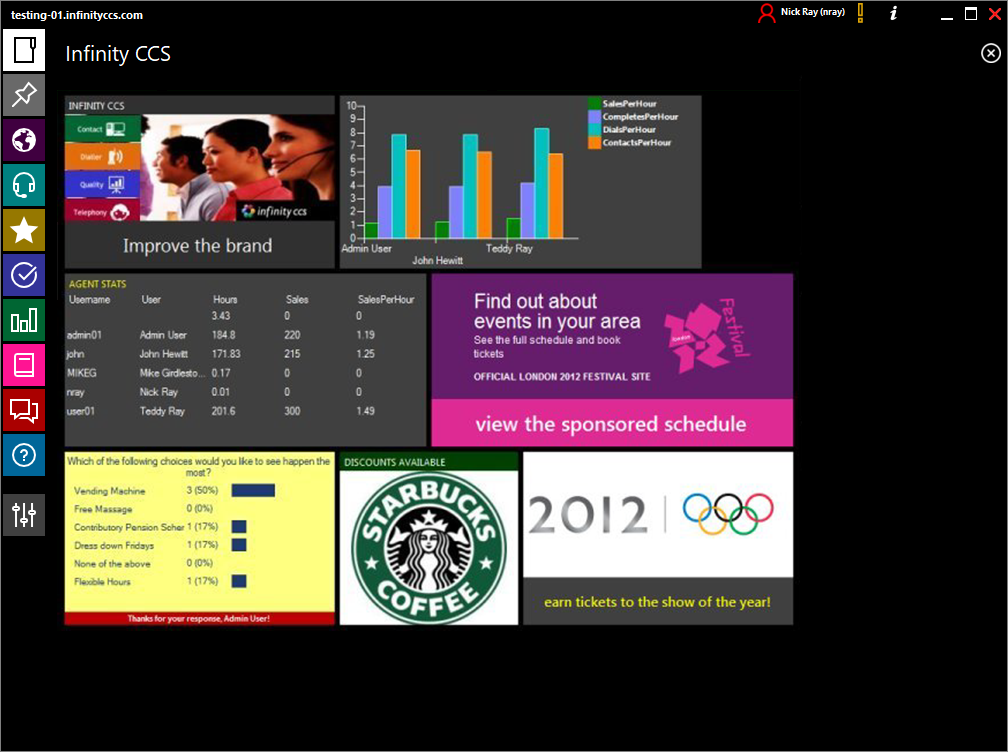This screenshot has height=752, width=1008.
Task: Click Find out about events heading
Action: (x=557, y=311)
